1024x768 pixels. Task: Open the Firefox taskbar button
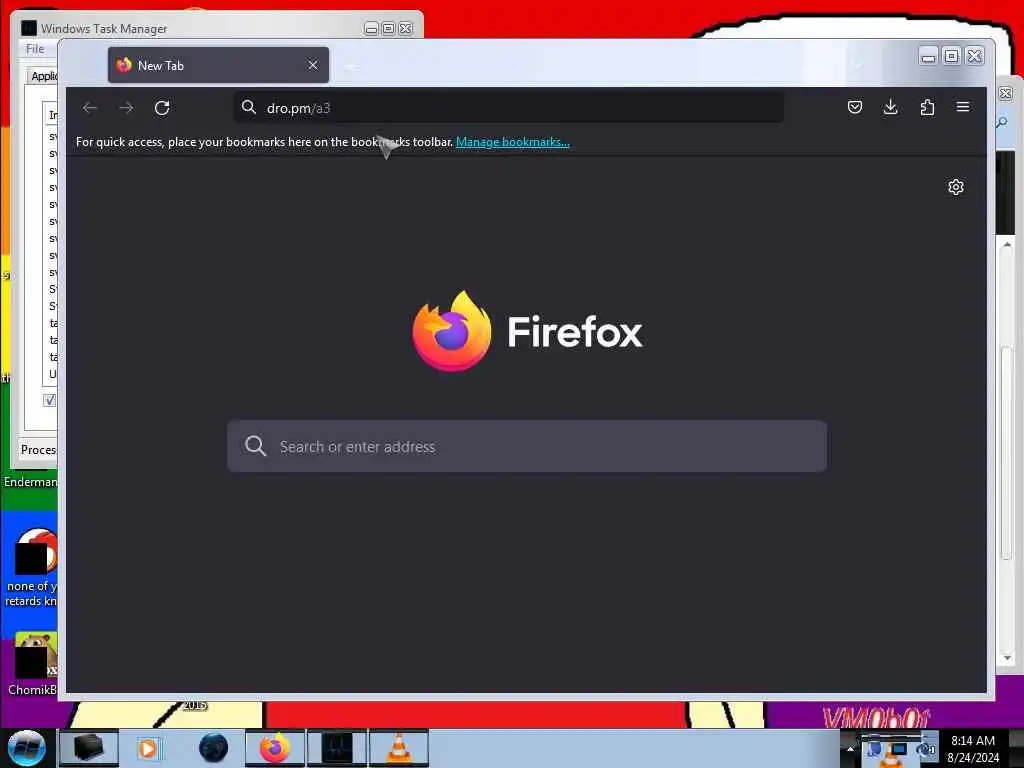click(275, 748)
